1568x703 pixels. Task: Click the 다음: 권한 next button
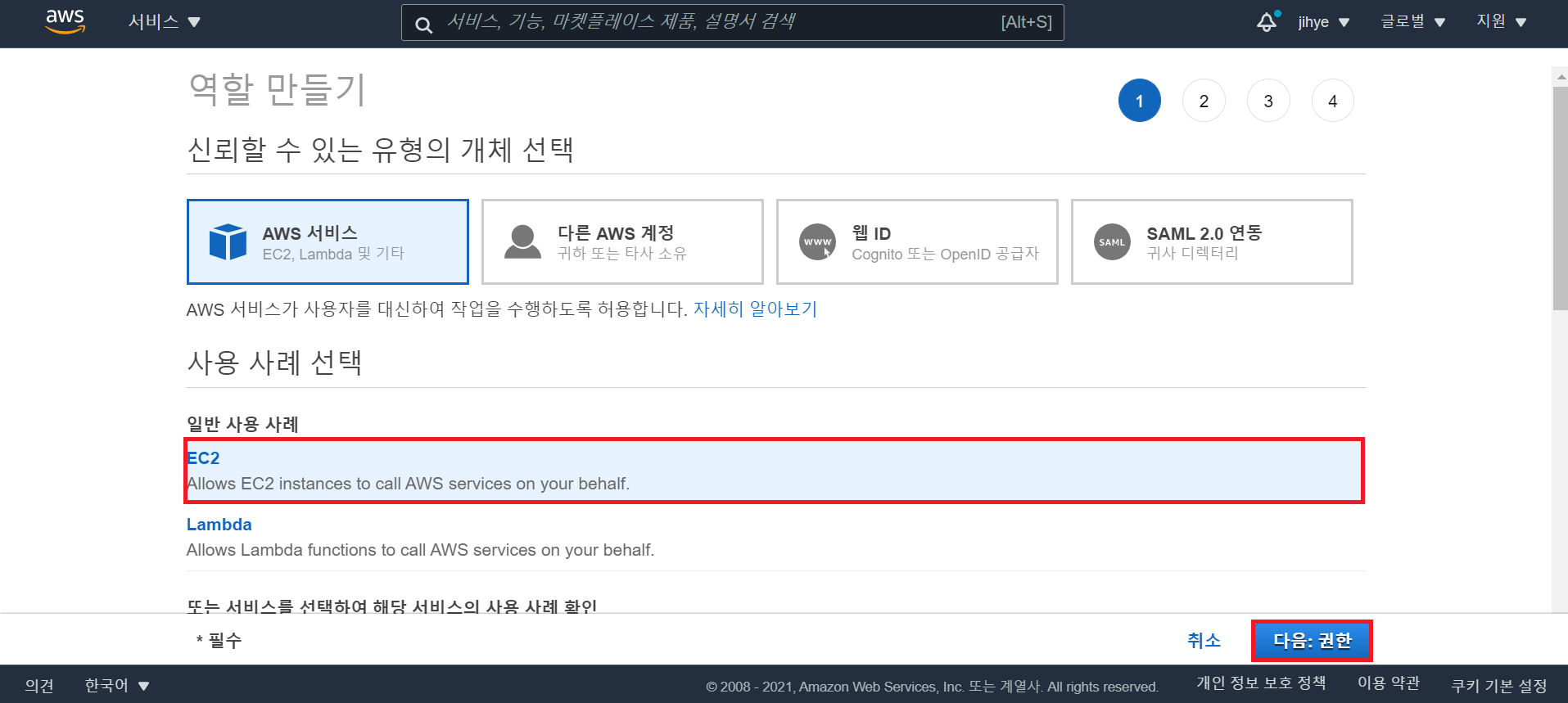(x=1312, y=641)
